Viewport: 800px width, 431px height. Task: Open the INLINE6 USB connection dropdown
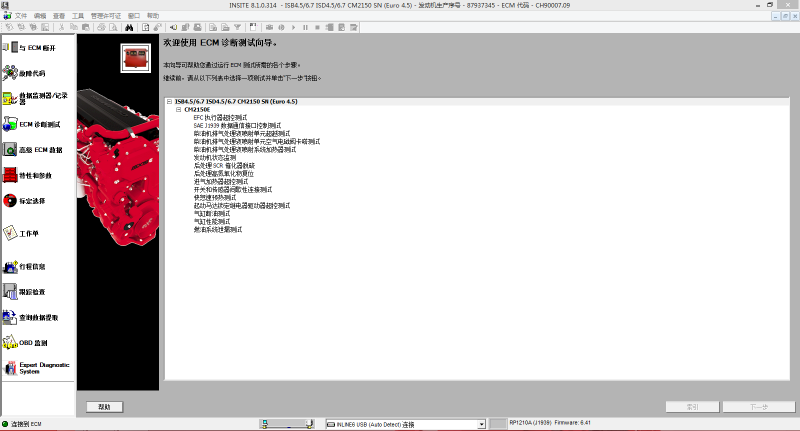(481, 424)
